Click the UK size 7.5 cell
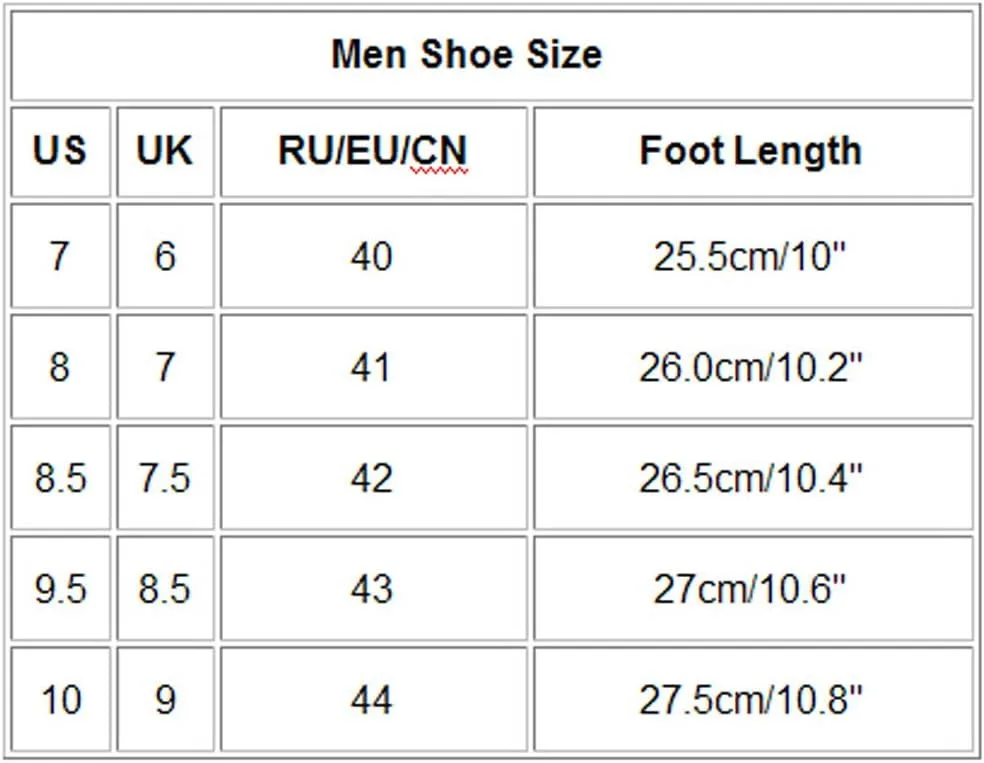Image resolution: width=984 pixels, height=763 pixels. click(166, 478)
